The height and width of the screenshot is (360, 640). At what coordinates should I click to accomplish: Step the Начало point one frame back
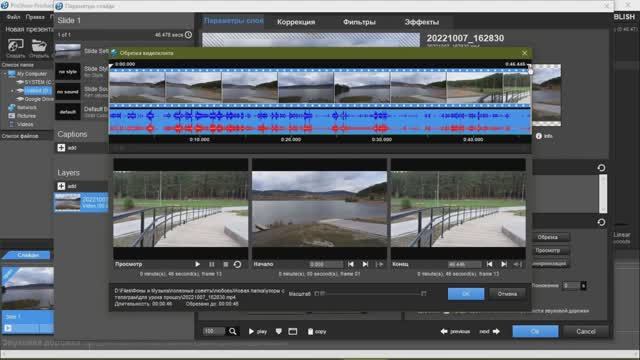click(x=351, y=264)
